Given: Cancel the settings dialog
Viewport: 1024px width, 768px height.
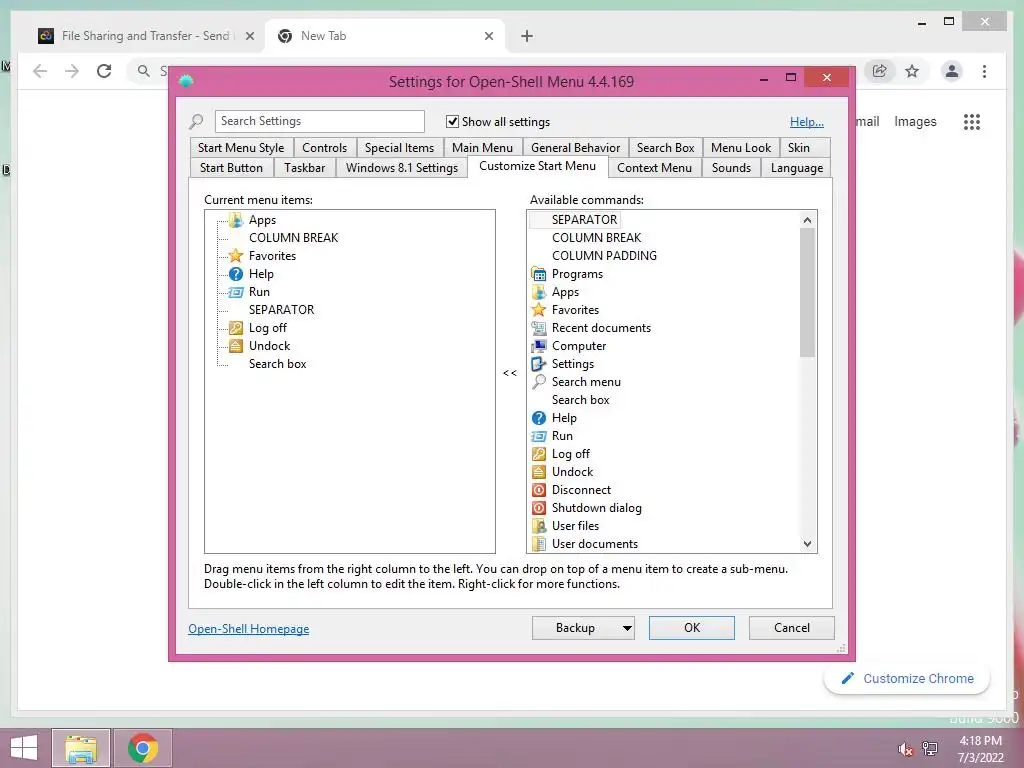Looking at the screenshot, I should 792,628.
